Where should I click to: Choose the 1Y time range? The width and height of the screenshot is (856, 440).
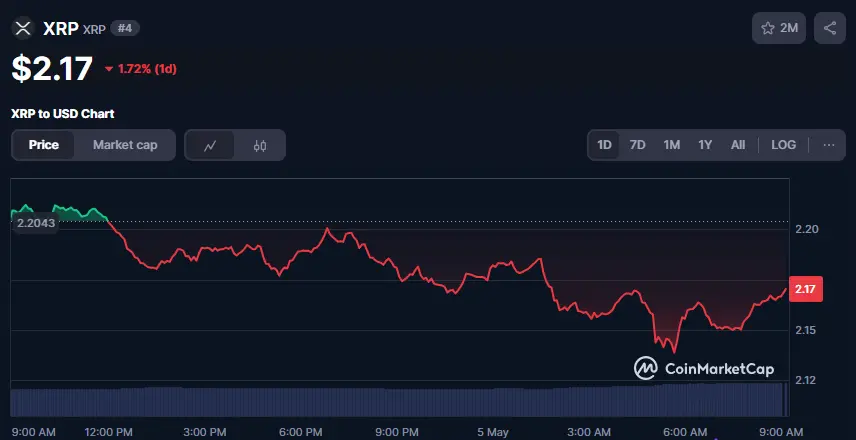coord(705,145)
